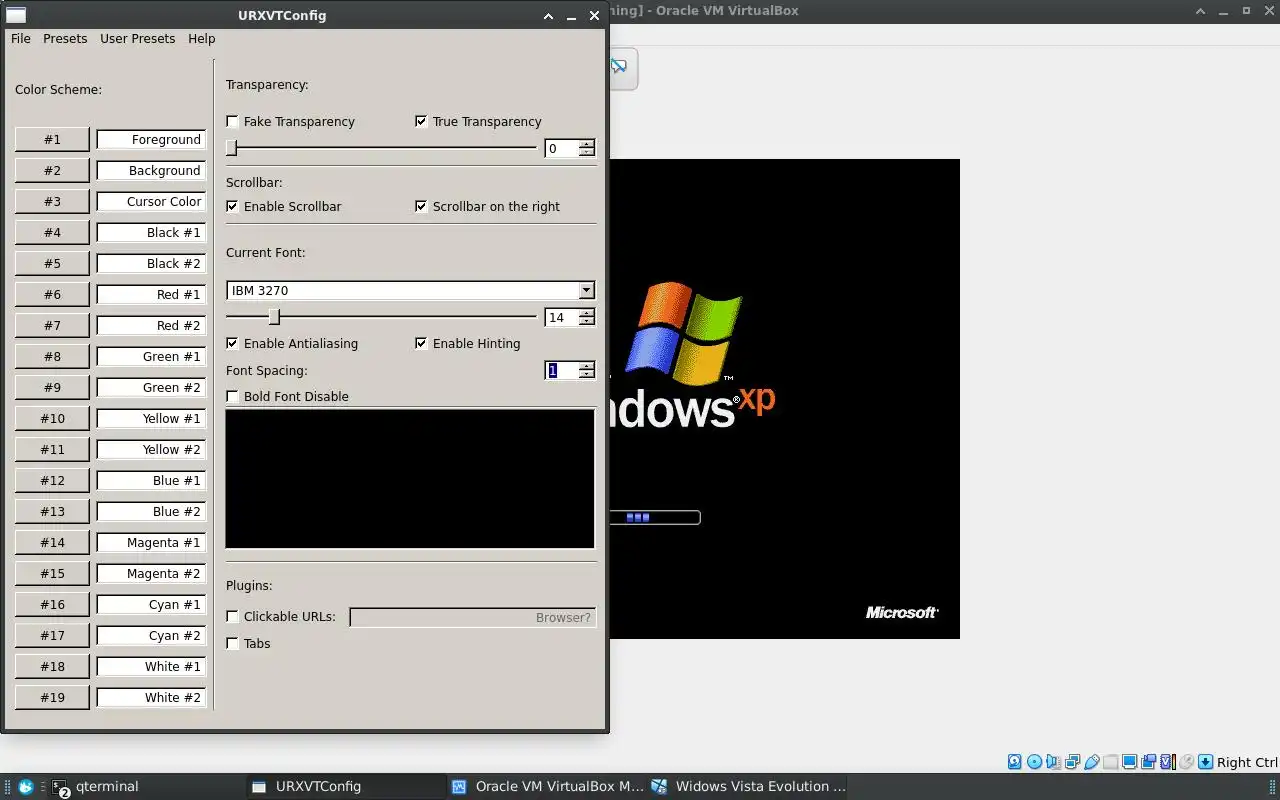Increase font size 14 with up arrow
The image size is (1280, 800).
tap(587, 313)
